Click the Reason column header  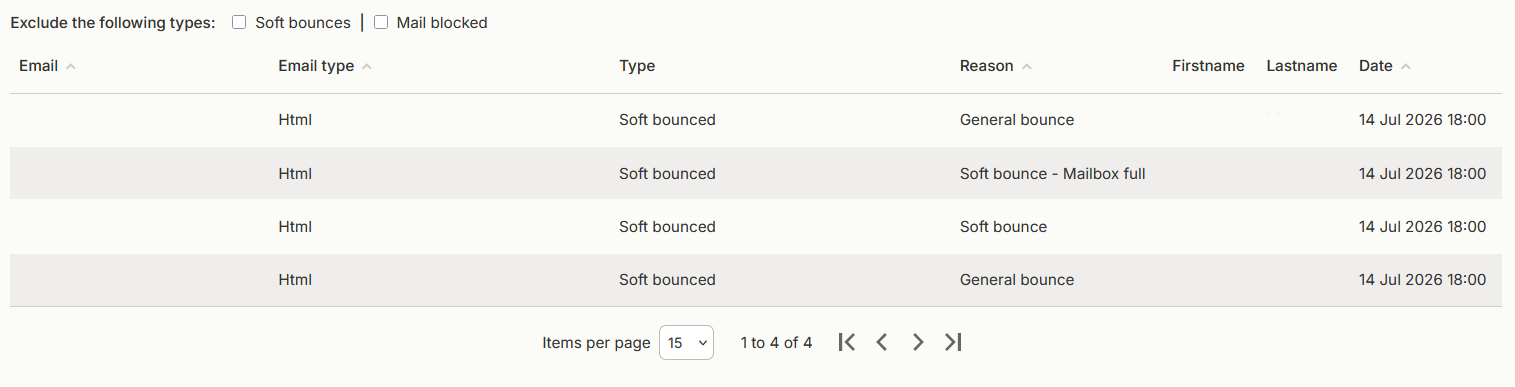987,66
